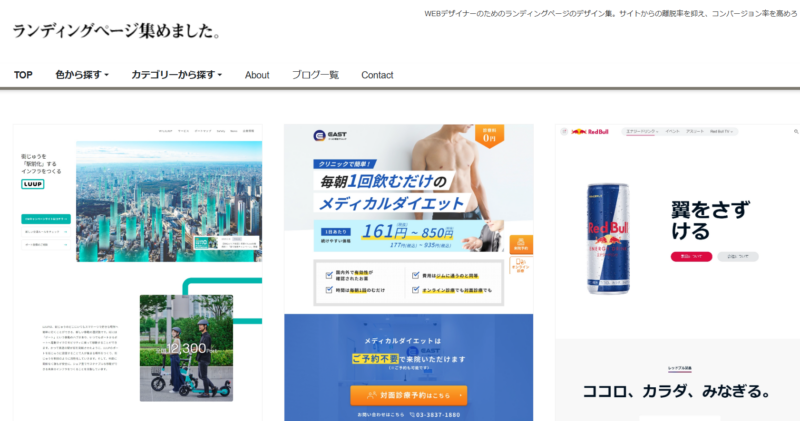Click the phone number 03-3837-1880
Screen dimensions: 800x421
[438, 415]
